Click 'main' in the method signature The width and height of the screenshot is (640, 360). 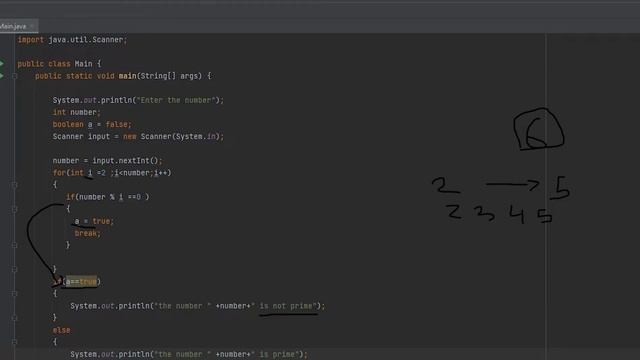pos(127,76)
